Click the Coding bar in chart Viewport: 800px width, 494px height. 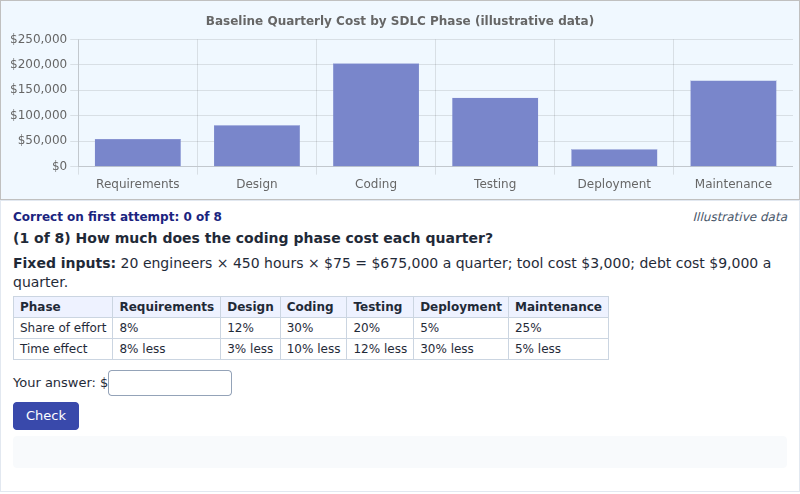(x=376, y=115)
